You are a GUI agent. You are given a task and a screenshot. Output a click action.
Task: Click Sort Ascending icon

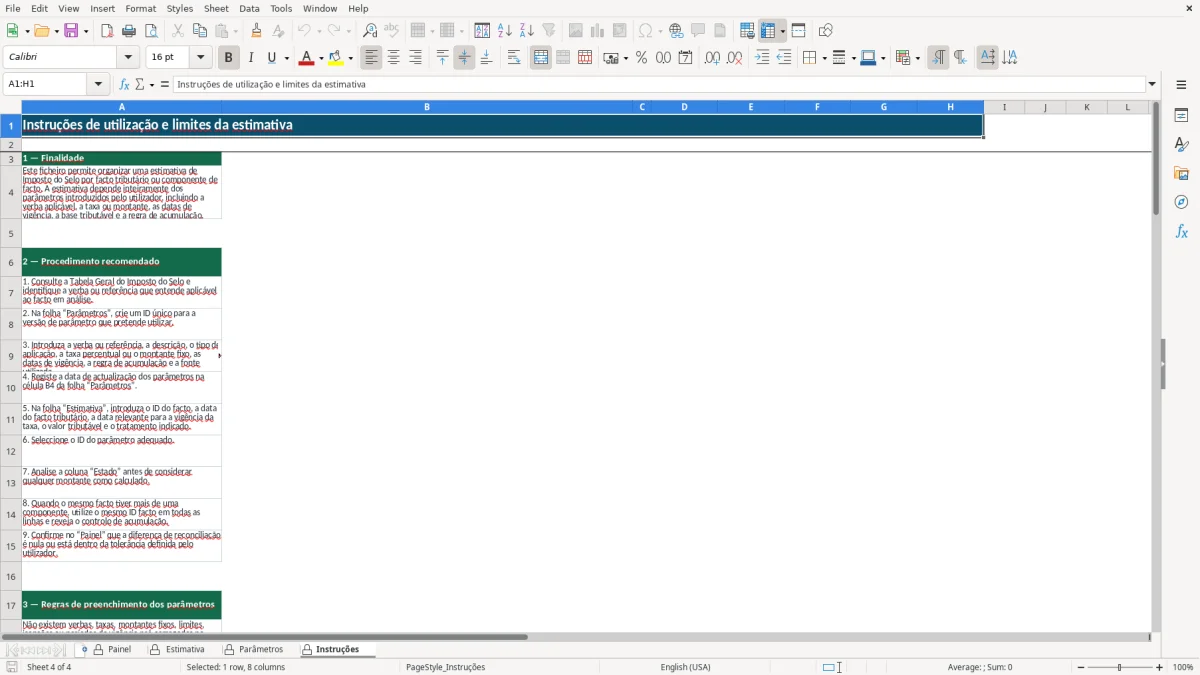505,31
